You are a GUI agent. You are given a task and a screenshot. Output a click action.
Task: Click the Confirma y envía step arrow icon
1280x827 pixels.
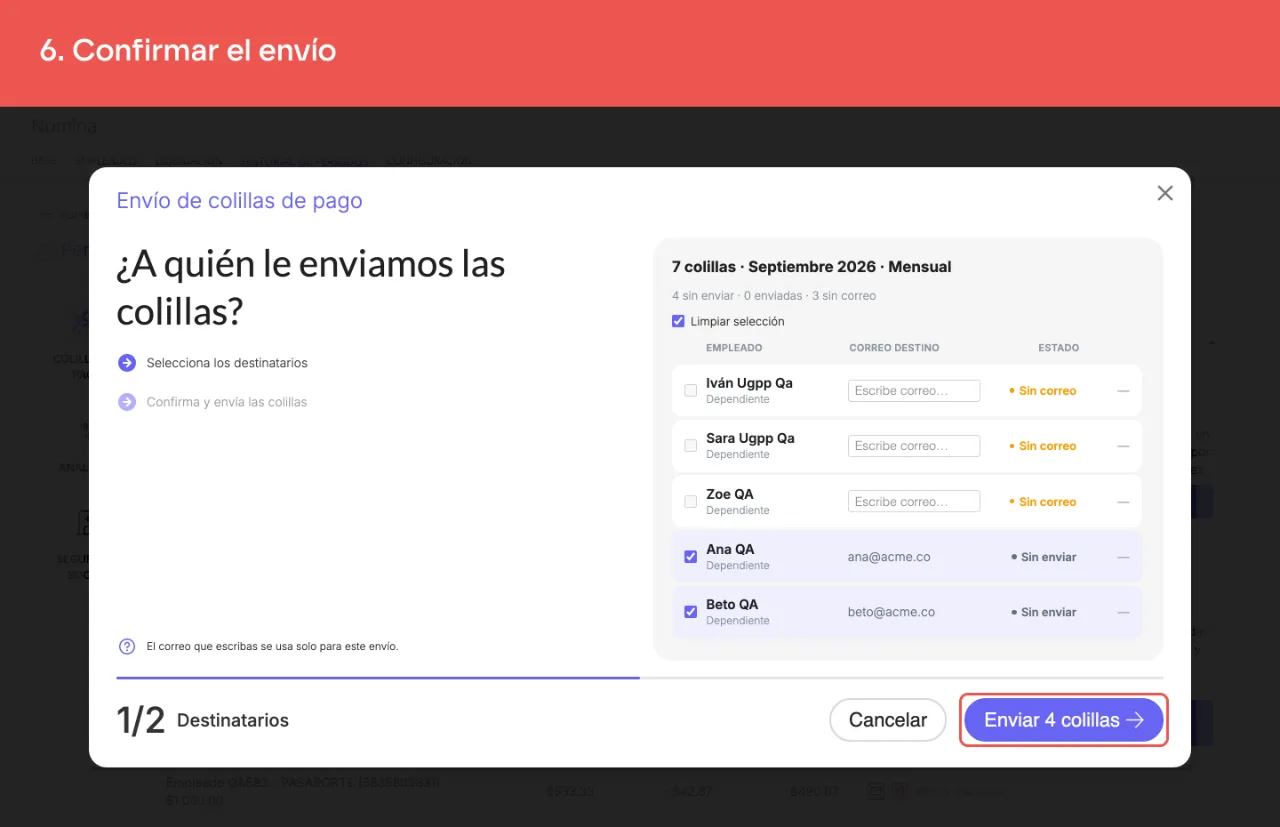point(127,402)
